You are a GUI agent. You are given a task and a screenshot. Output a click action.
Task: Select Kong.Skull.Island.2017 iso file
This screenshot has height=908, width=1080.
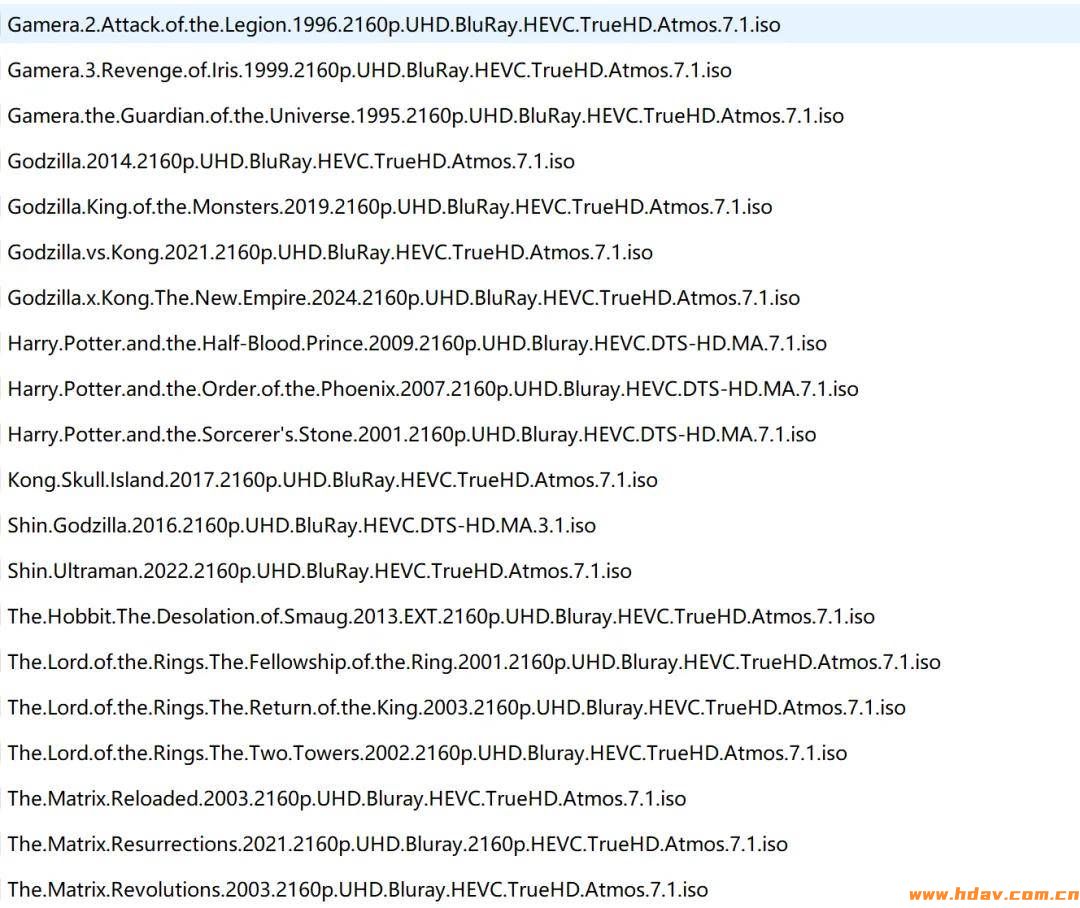(x=333, y=479)
